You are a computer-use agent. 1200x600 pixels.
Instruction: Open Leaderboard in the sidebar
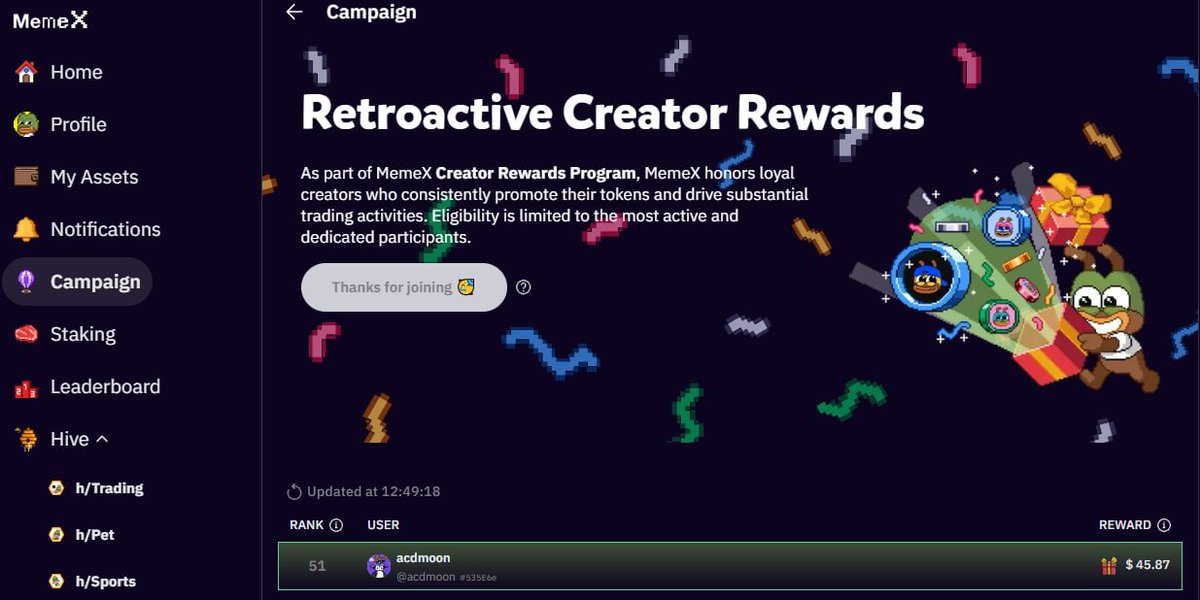[x=106, y=386]
